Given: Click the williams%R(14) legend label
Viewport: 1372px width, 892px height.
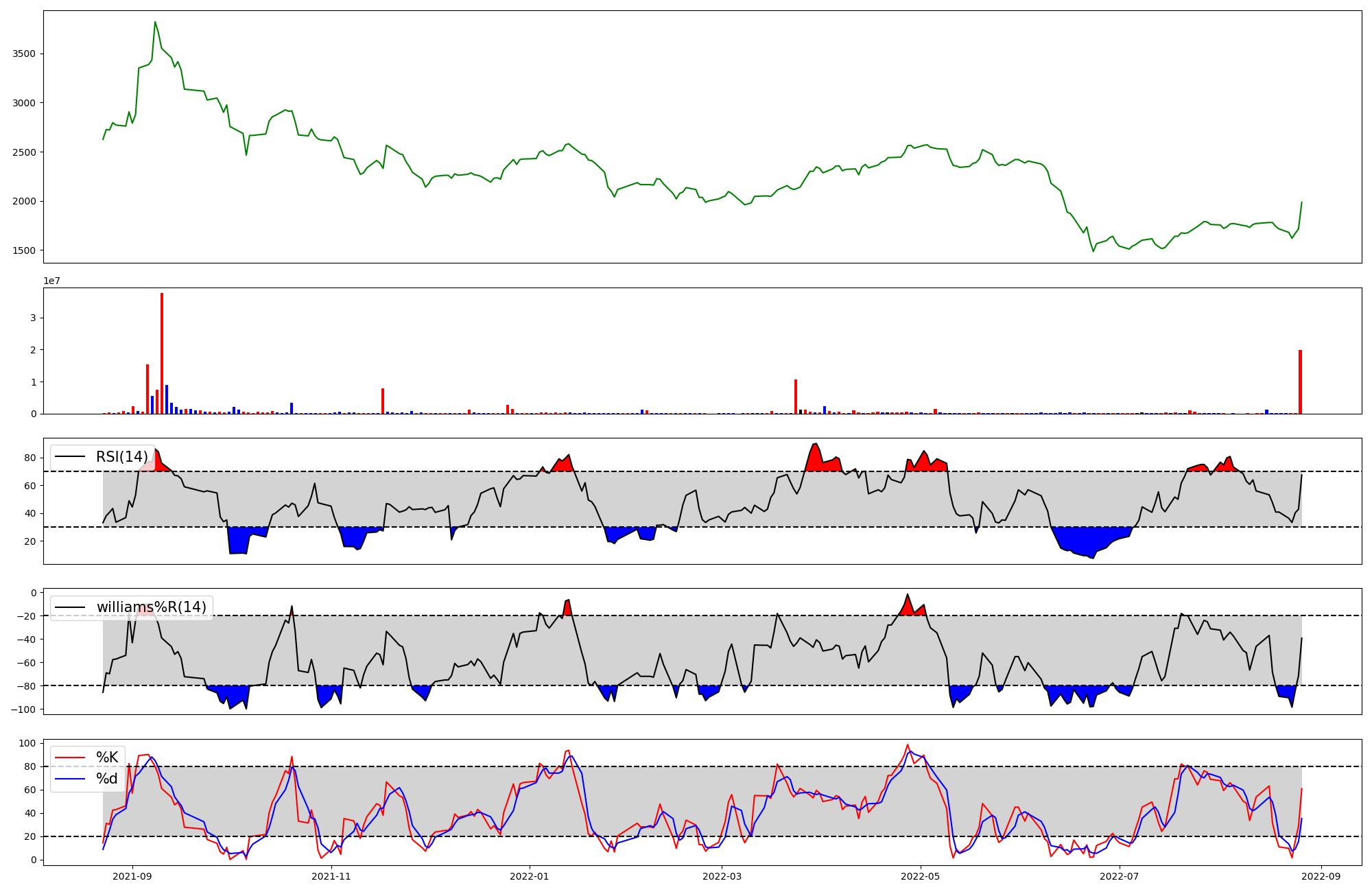Looking at the screenshot, I should [151, 607].
